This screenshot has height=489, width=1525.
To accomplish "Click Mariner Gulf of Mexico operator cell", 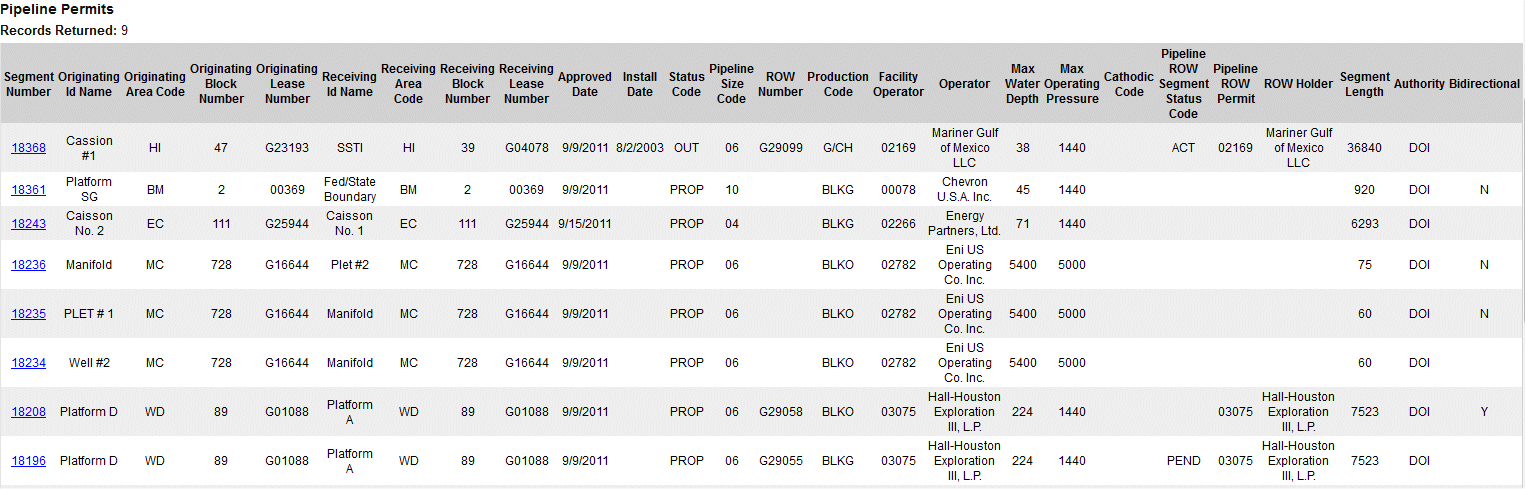I will click(964, 148).
